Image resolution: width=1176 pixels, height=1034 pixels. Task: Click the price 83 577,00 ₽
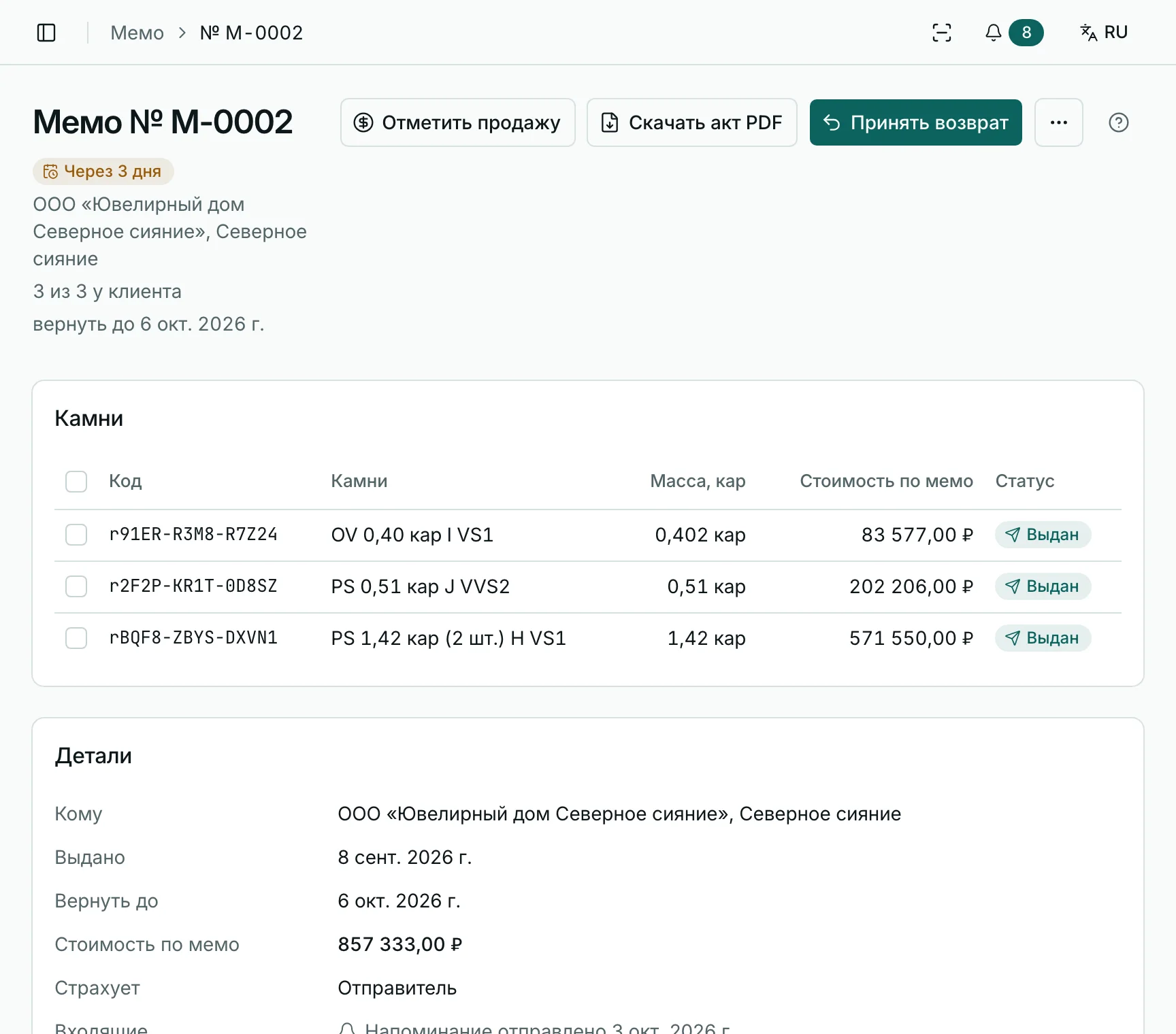pyautogui.click(x=917, y=535)
